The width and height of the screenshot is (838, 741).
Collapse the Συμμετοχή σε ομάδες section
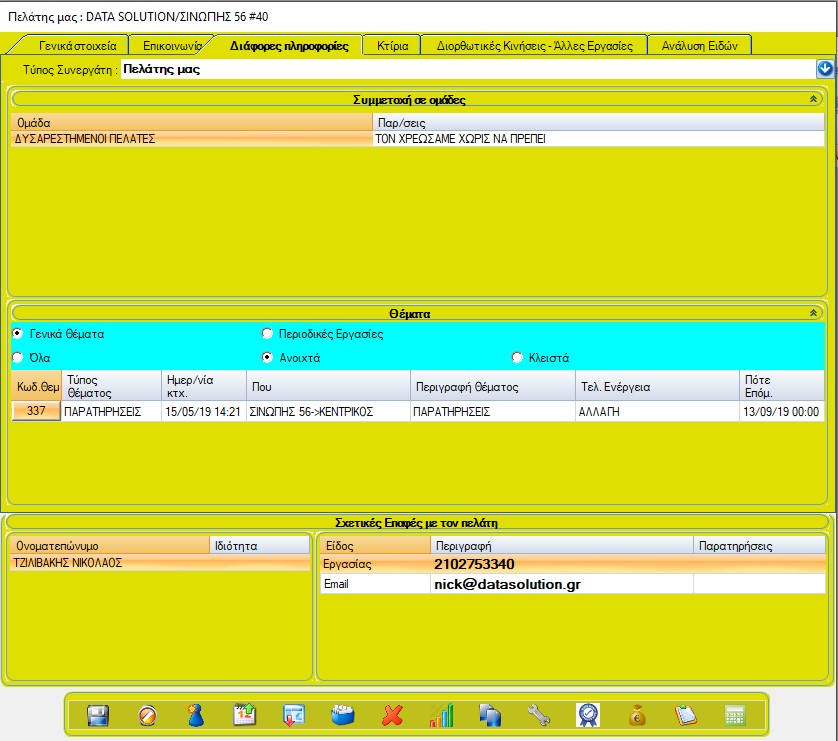[x=813, y=99]
